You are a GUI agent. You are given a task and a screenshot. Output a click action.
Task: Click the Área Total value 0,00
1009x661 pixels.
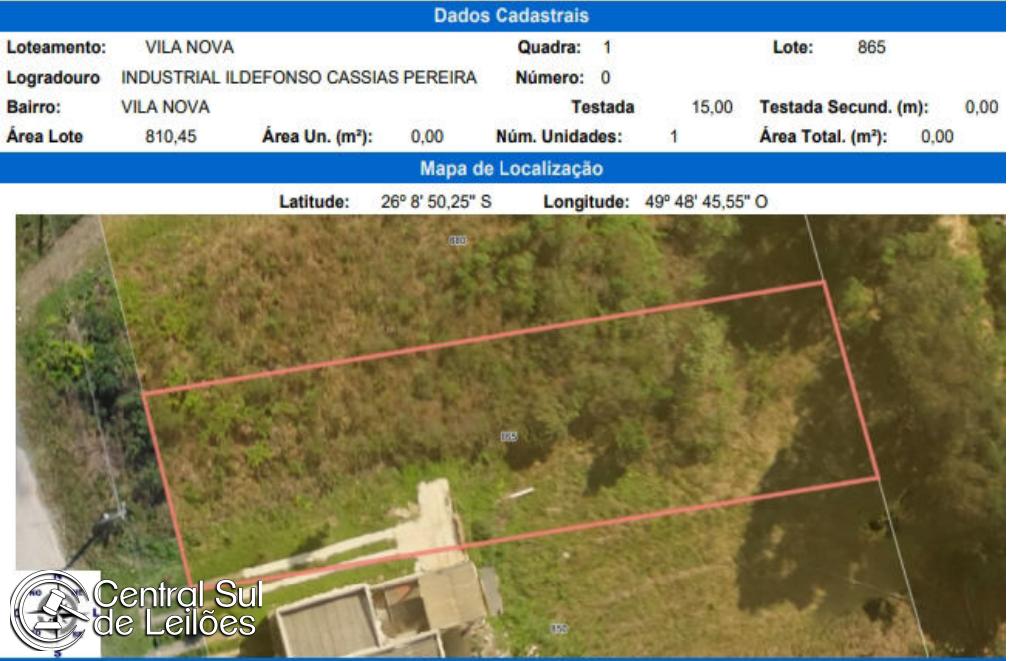(x=936, y=137)
